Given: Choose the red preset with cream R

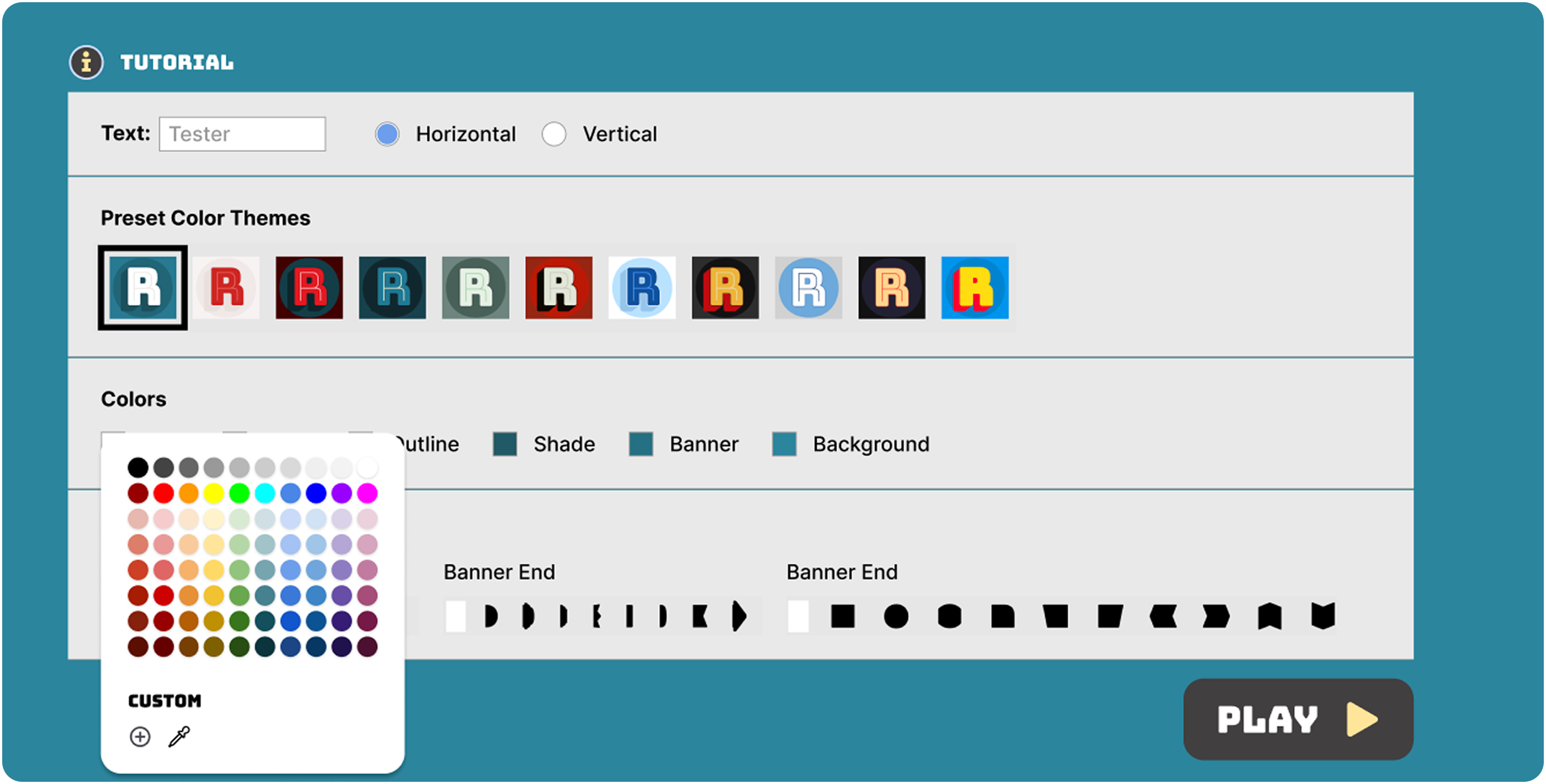Looking at the screenshot, I should (x=559, y=288).
